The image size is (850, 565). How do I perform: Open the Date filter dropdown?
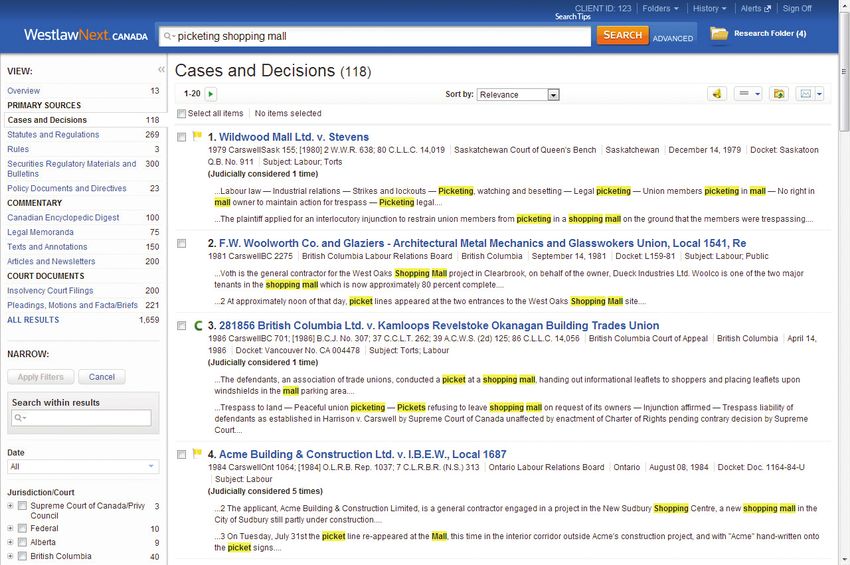tap(83, 466)
